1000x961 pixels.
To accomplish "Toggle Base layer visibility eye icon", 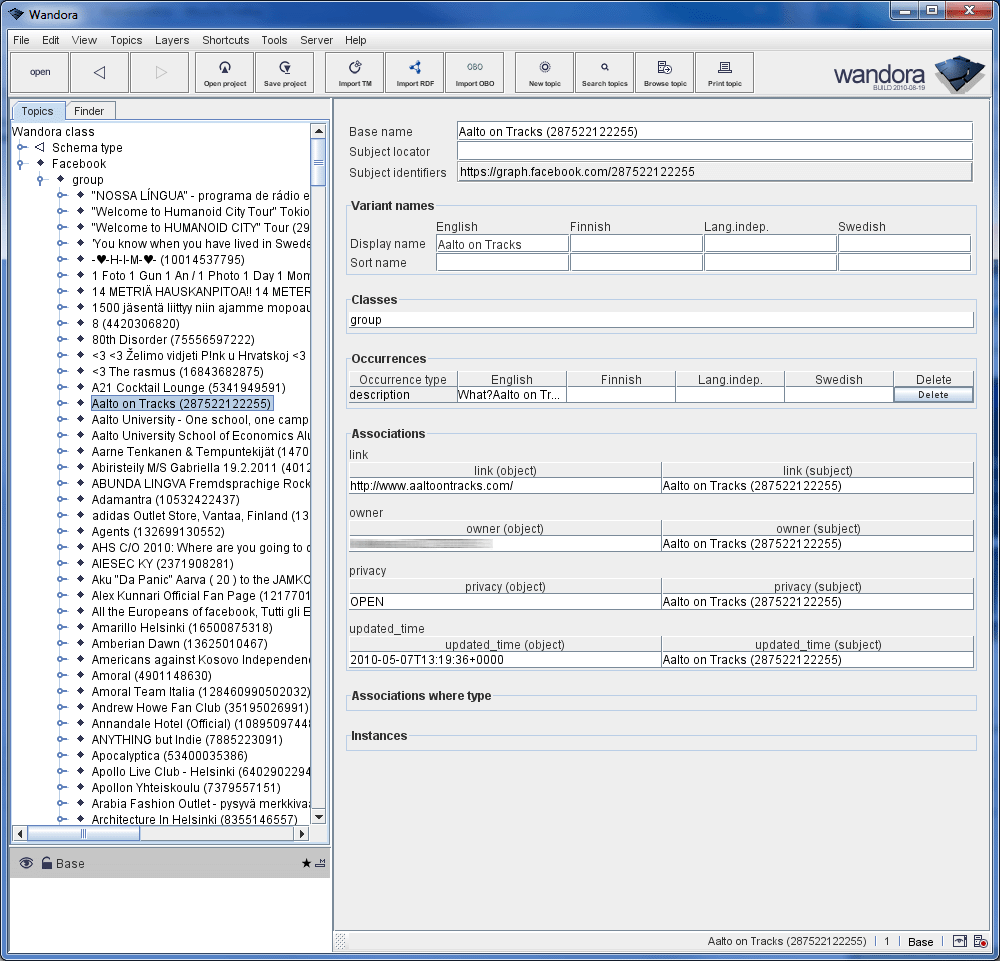I will pos(26,863).
